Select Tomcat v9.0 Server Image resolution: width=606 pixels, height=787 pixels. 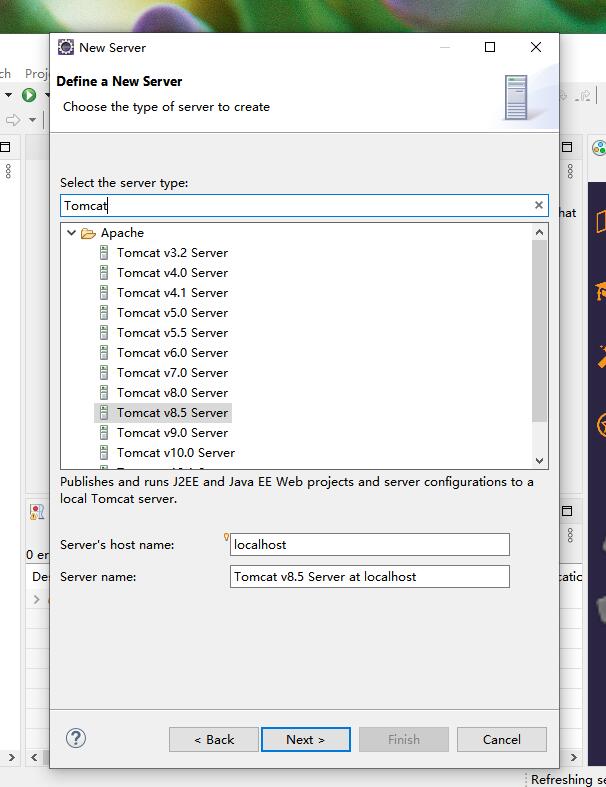coord(172,433)
